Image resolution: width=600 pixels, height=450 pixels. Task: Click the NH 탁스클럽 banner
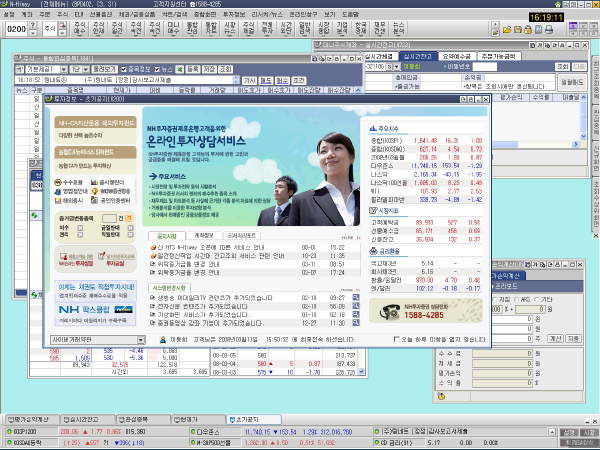point(95,313)
